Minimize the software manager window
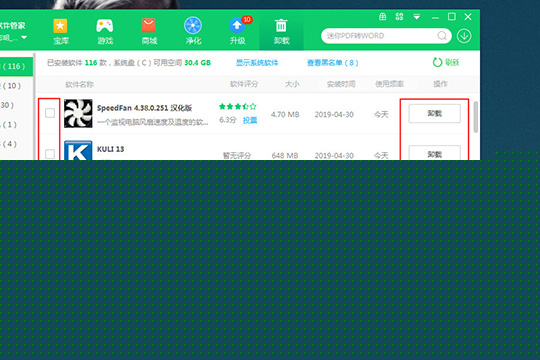This screenshot has height=360, width=540. coord(435,17)
